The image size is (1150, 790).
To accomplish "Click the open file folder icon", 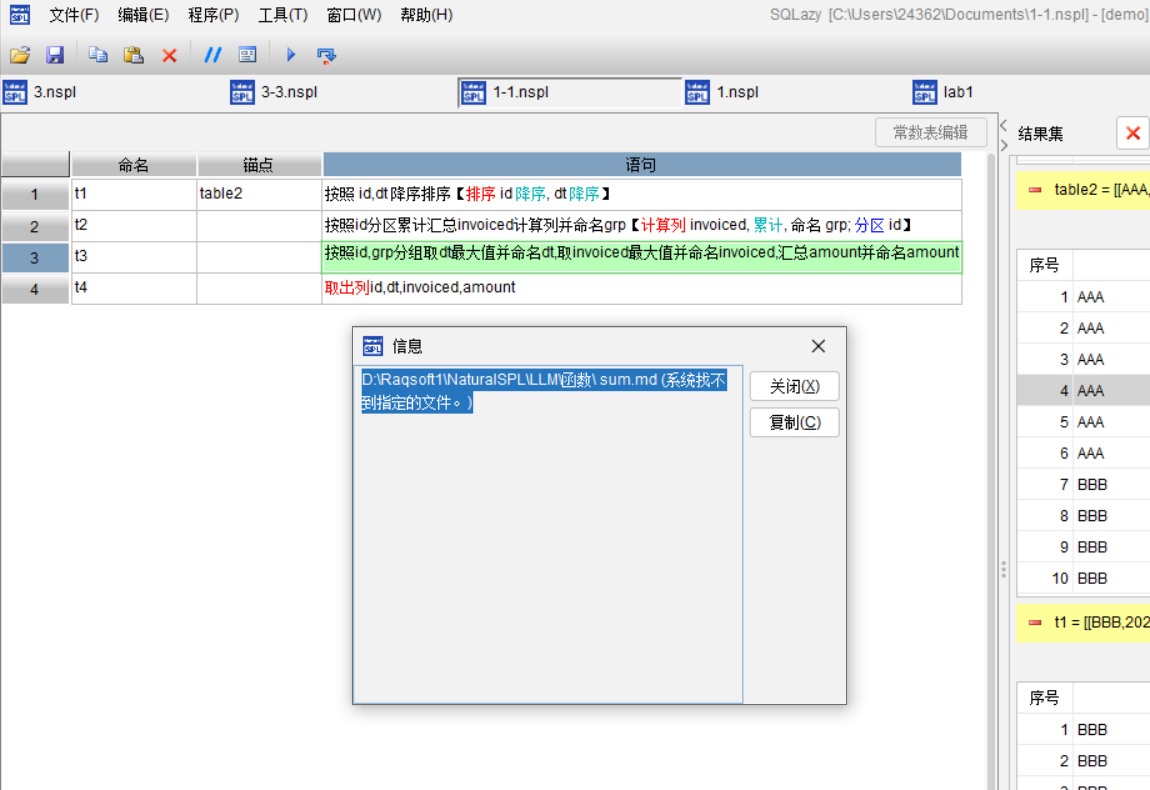I will 20,55.
